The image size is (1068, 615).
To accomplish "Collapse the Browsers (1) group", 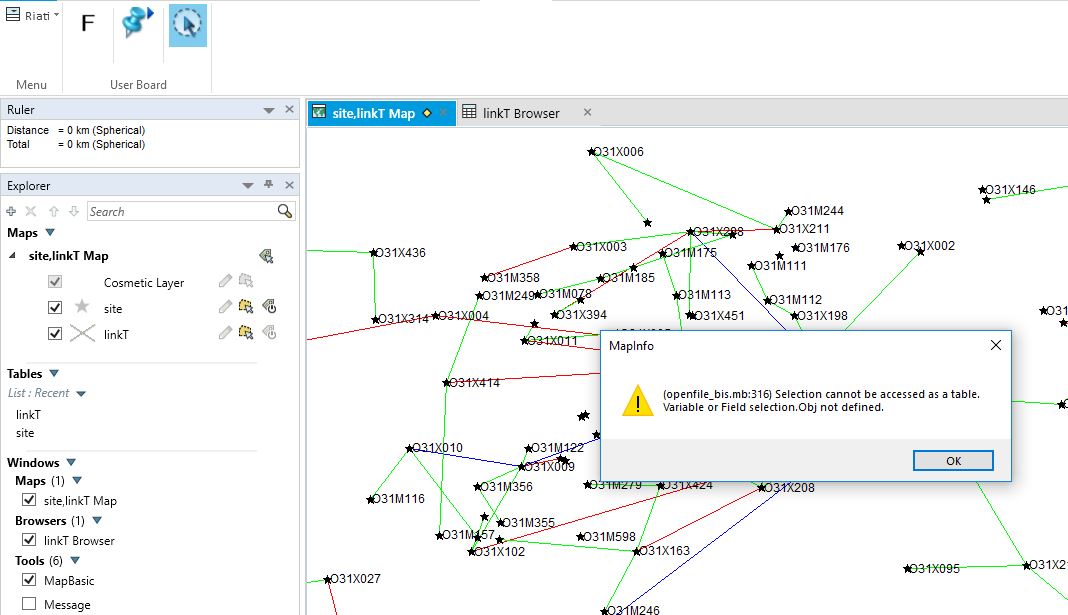I will (97, 520).
